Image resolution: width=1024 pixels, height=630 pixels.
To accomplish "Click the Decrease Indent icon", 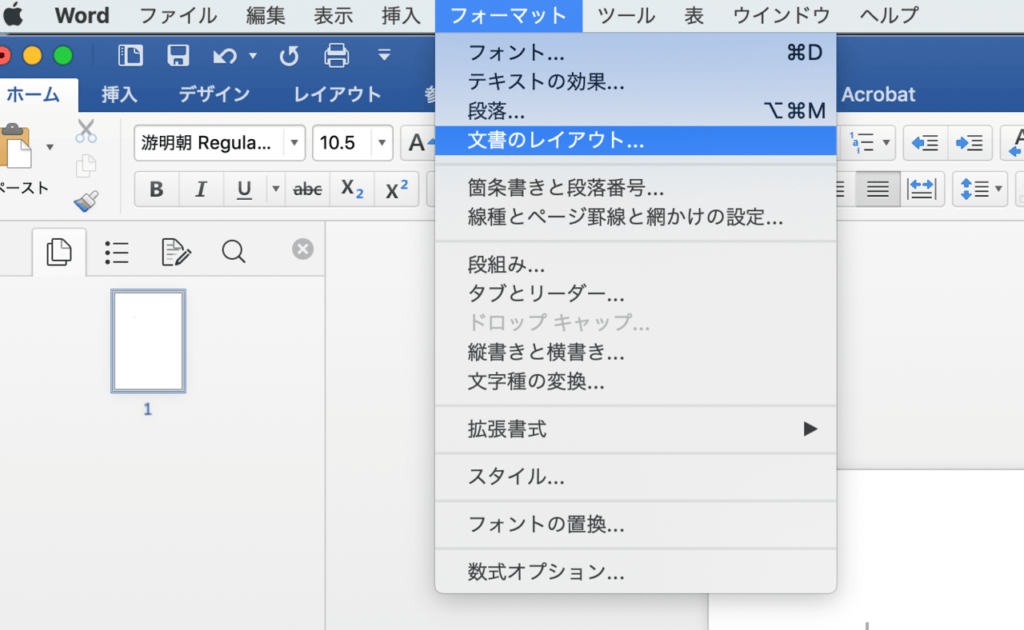I will [x=925, y=143].
